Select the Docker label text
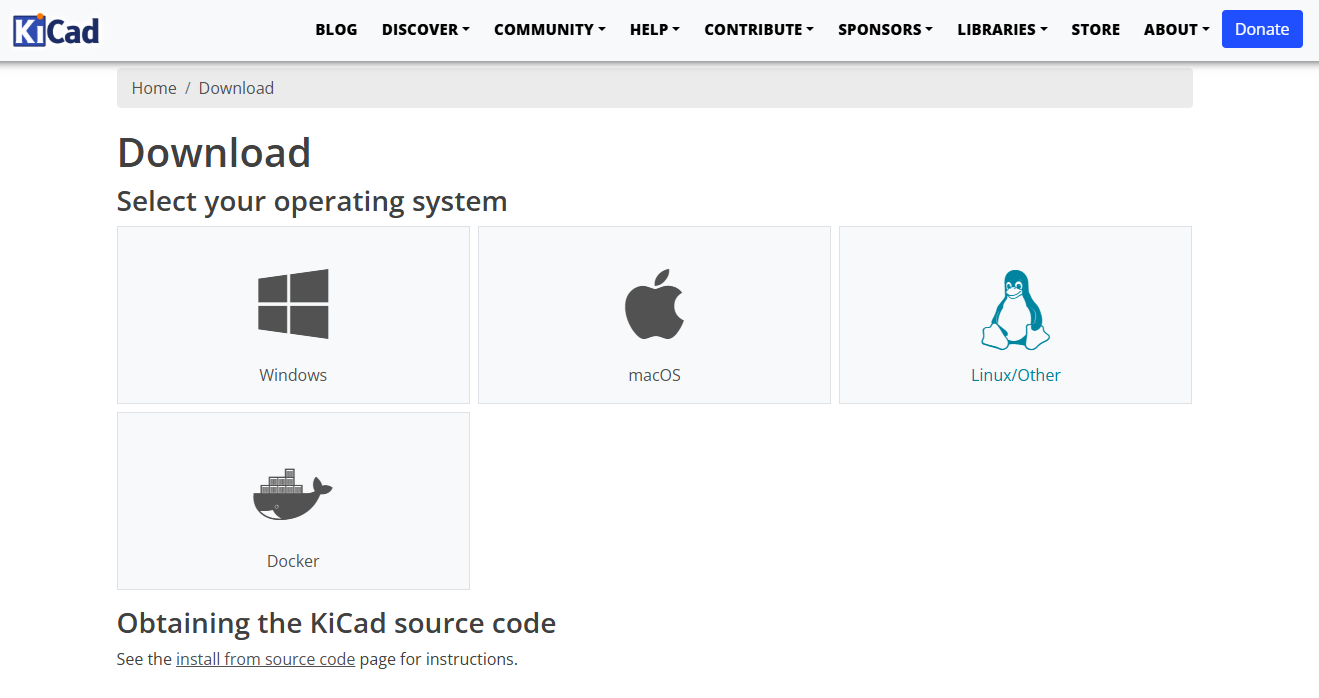Image resolution: width=1319 pixels, height=698 pixels. pos(293,561)
